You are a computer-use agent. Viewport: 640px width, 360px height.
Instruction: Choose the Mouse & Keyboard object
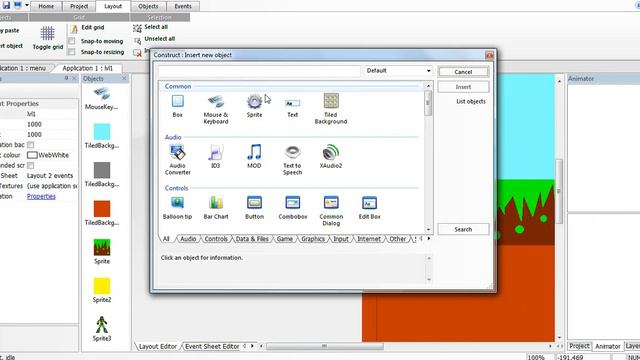coord(216,109)
